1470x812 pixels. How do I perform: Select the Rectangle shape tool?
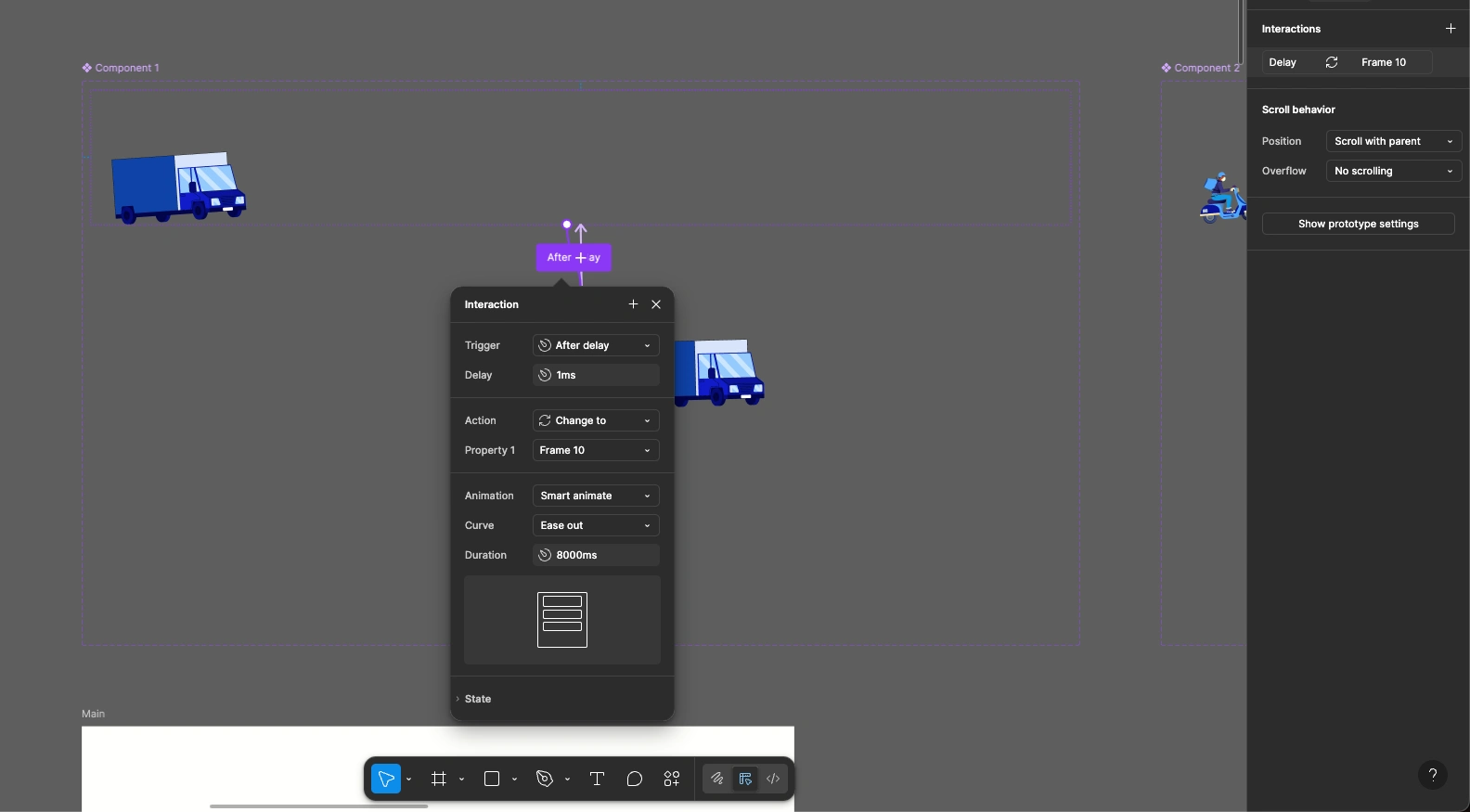492,779
